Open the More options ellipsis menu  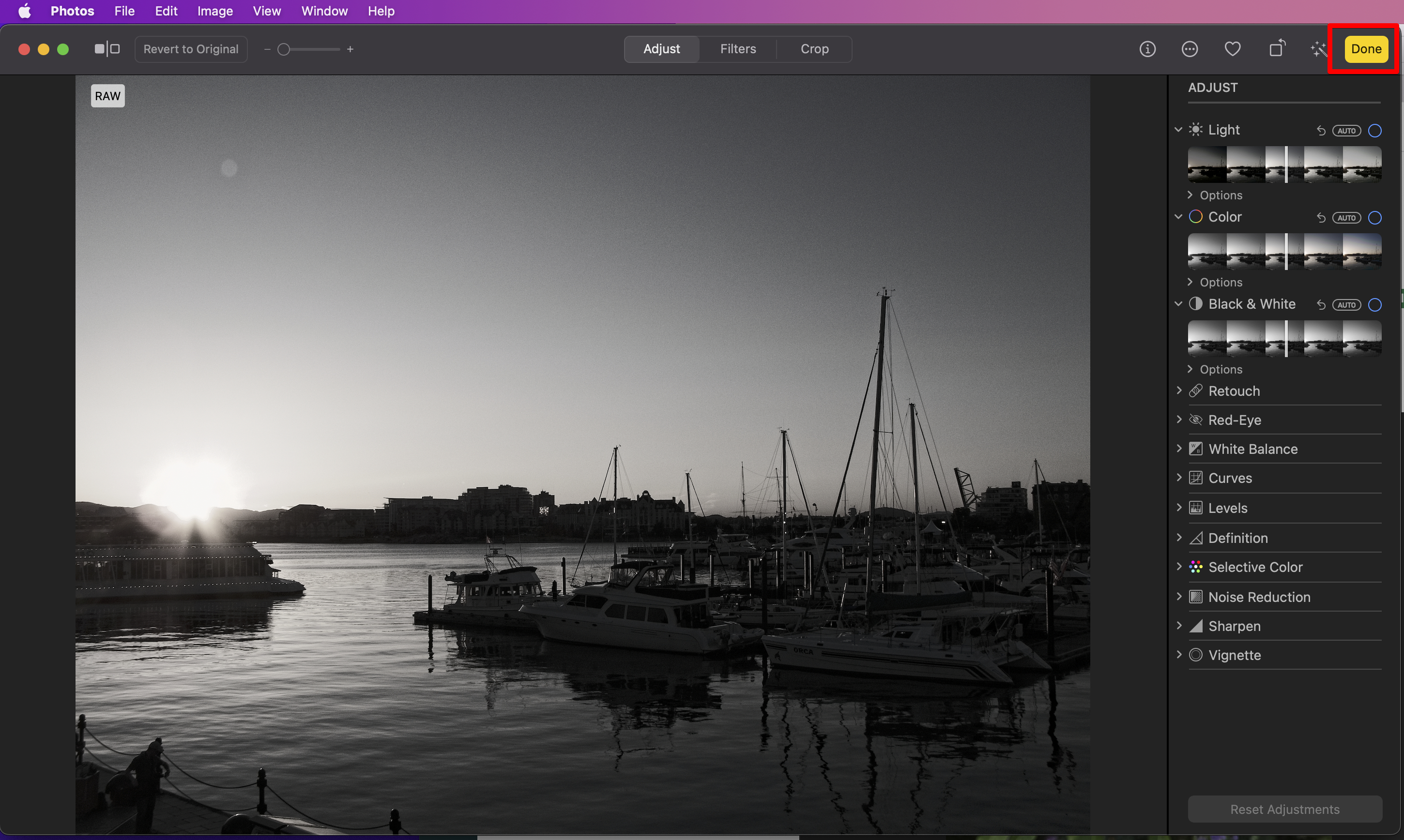pyautogui.click(x=1190, y=49)
